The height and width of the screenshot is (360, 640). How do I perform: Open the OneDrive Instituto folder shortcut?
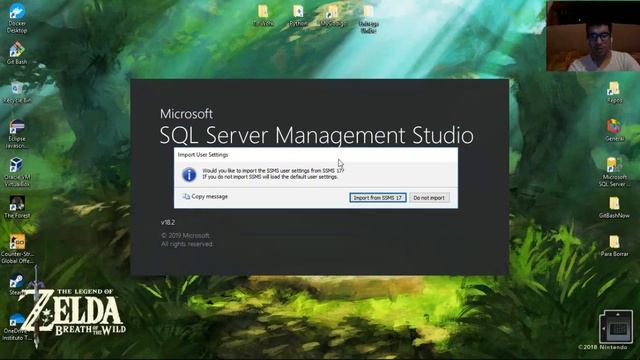pyautogui.click(x=17, y=327)
